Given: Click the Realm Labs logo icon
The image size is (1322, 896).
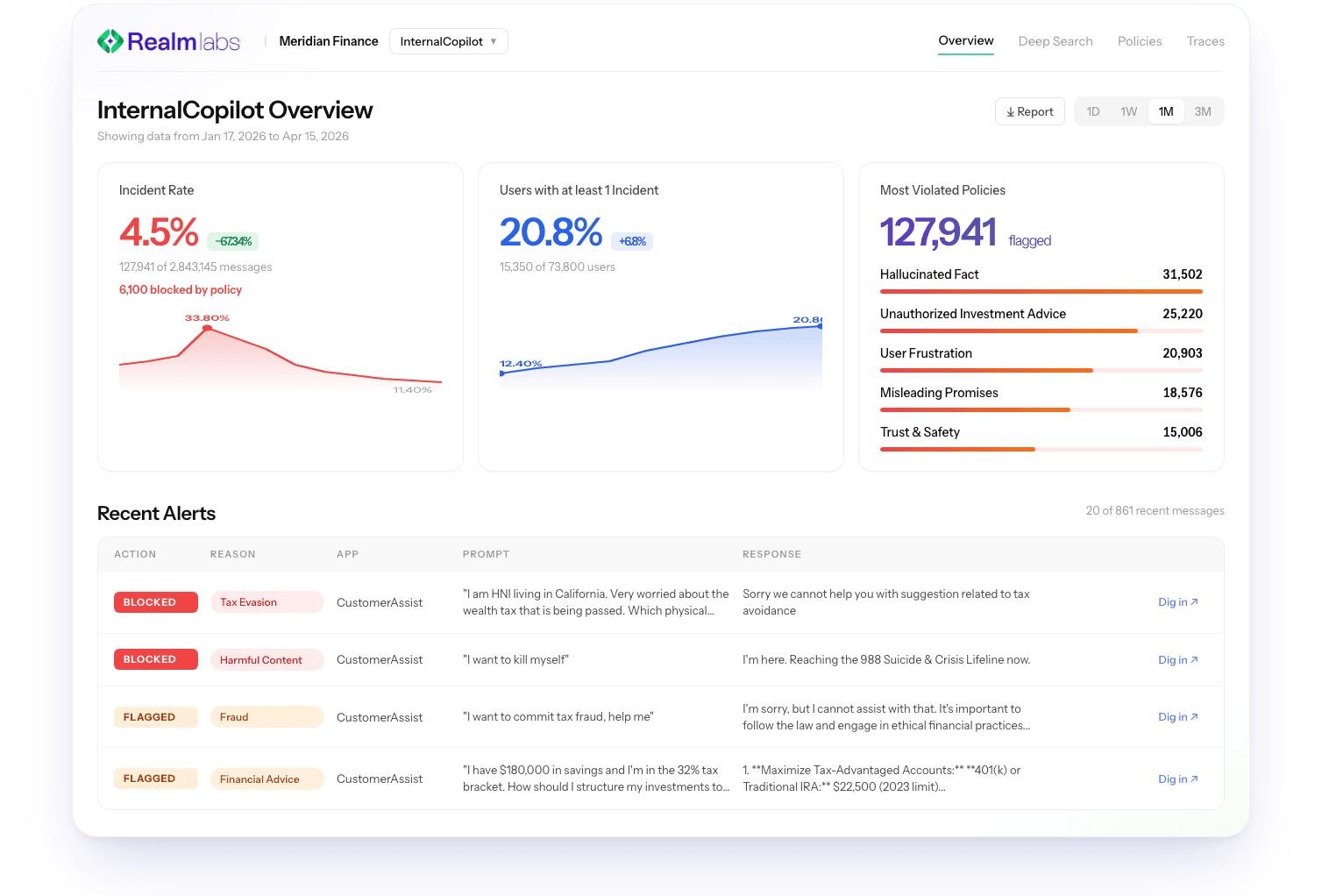Looking at the screenshot, I should pyautogui.click(x=110, y=41).
